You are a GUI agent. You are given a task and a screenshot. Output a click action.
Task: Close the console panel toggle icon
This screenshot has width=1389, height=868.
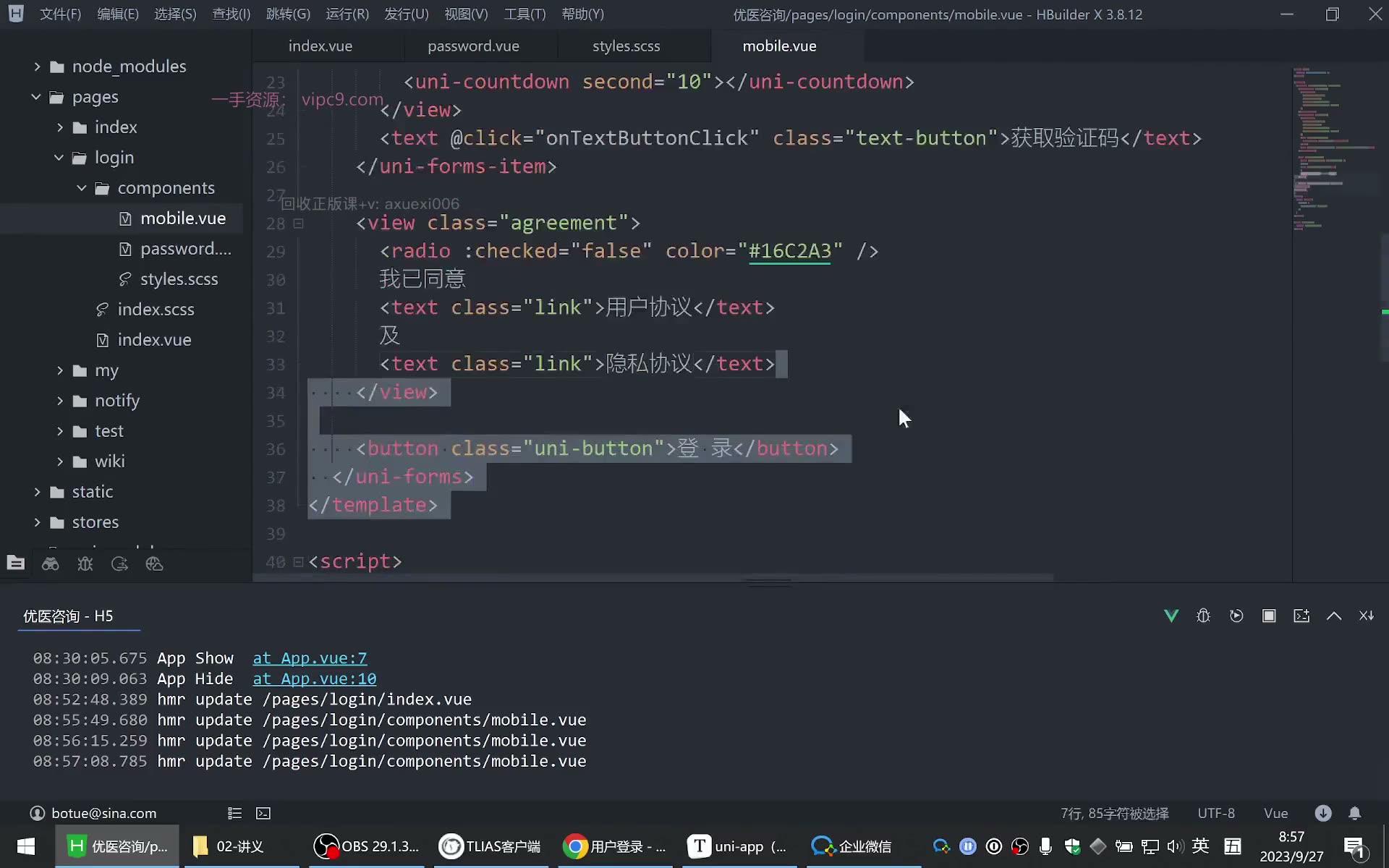click(x=1367, y=616)
